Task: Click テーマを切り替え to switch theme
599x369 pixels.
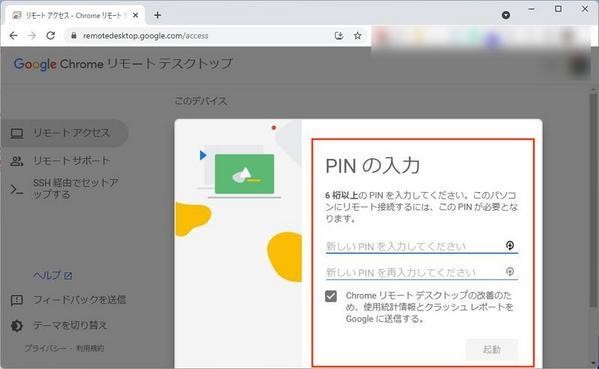Action: coord(70,325)
